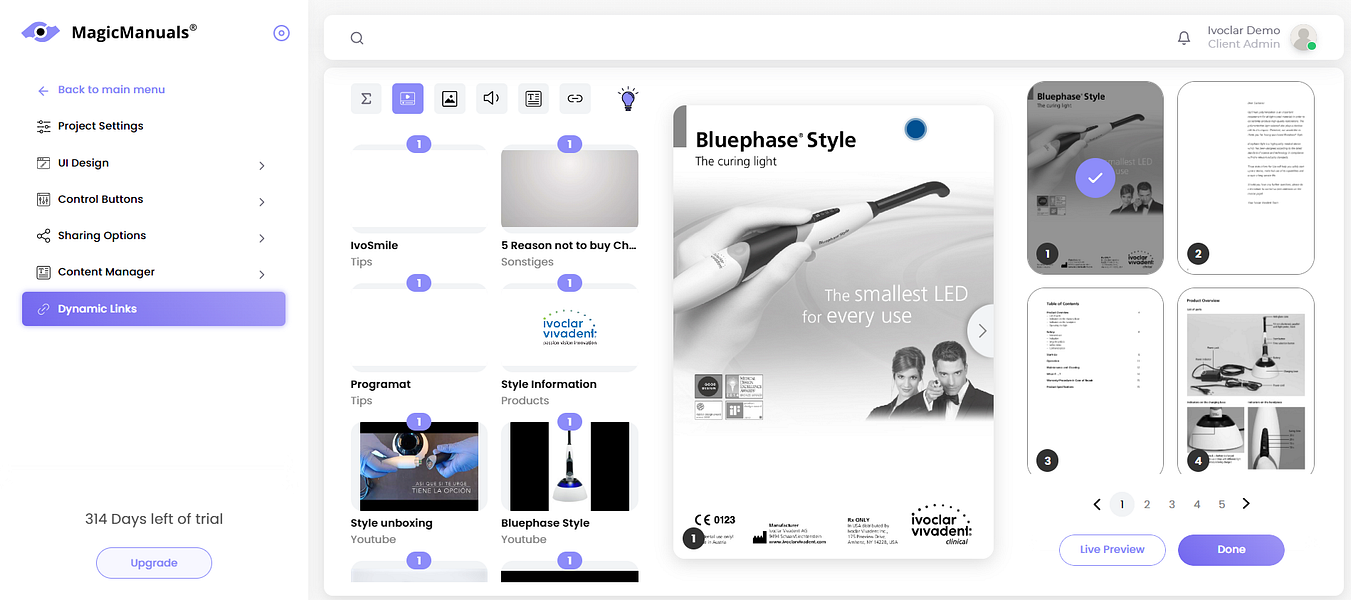Click the 314 Days left of trial text
1351x600 pixels.
click(x=154, y=519)
